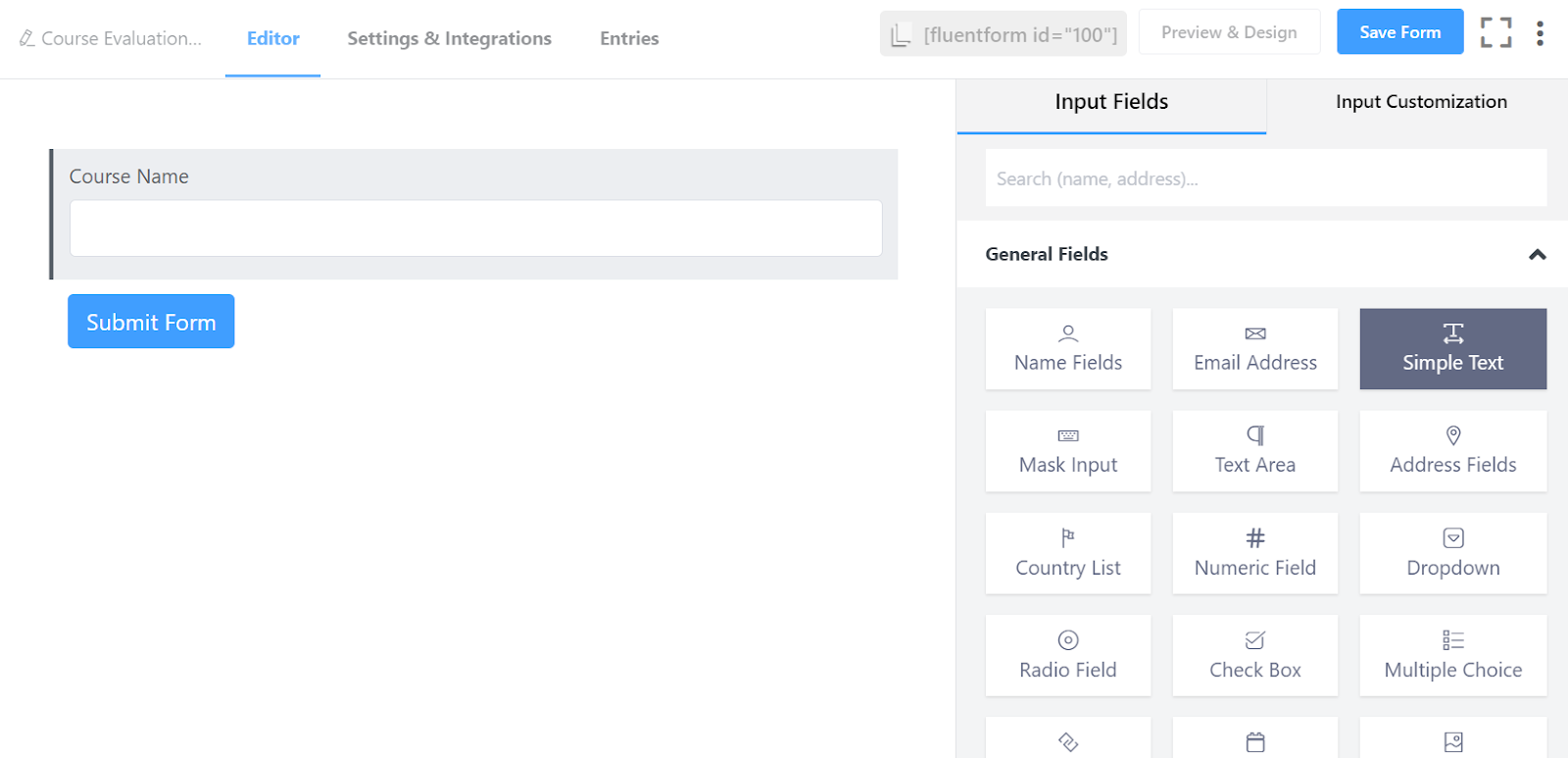Click the Save Form button
The image size is (1568, 758).
coord(1399,32)
